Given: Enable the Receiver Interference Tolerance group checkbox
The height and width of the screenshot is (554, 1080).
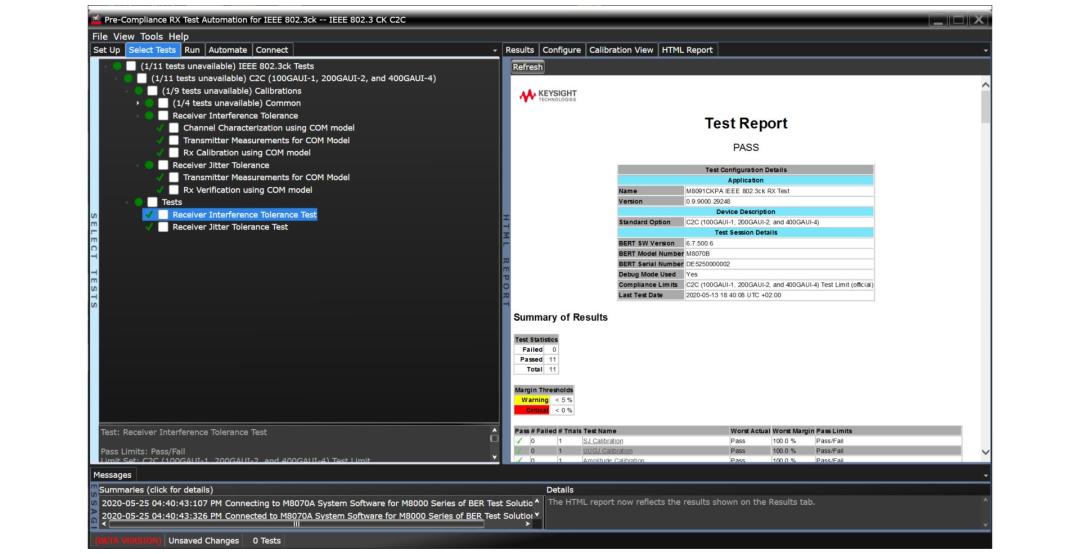Looking at the screenshot, I should 163,116.
